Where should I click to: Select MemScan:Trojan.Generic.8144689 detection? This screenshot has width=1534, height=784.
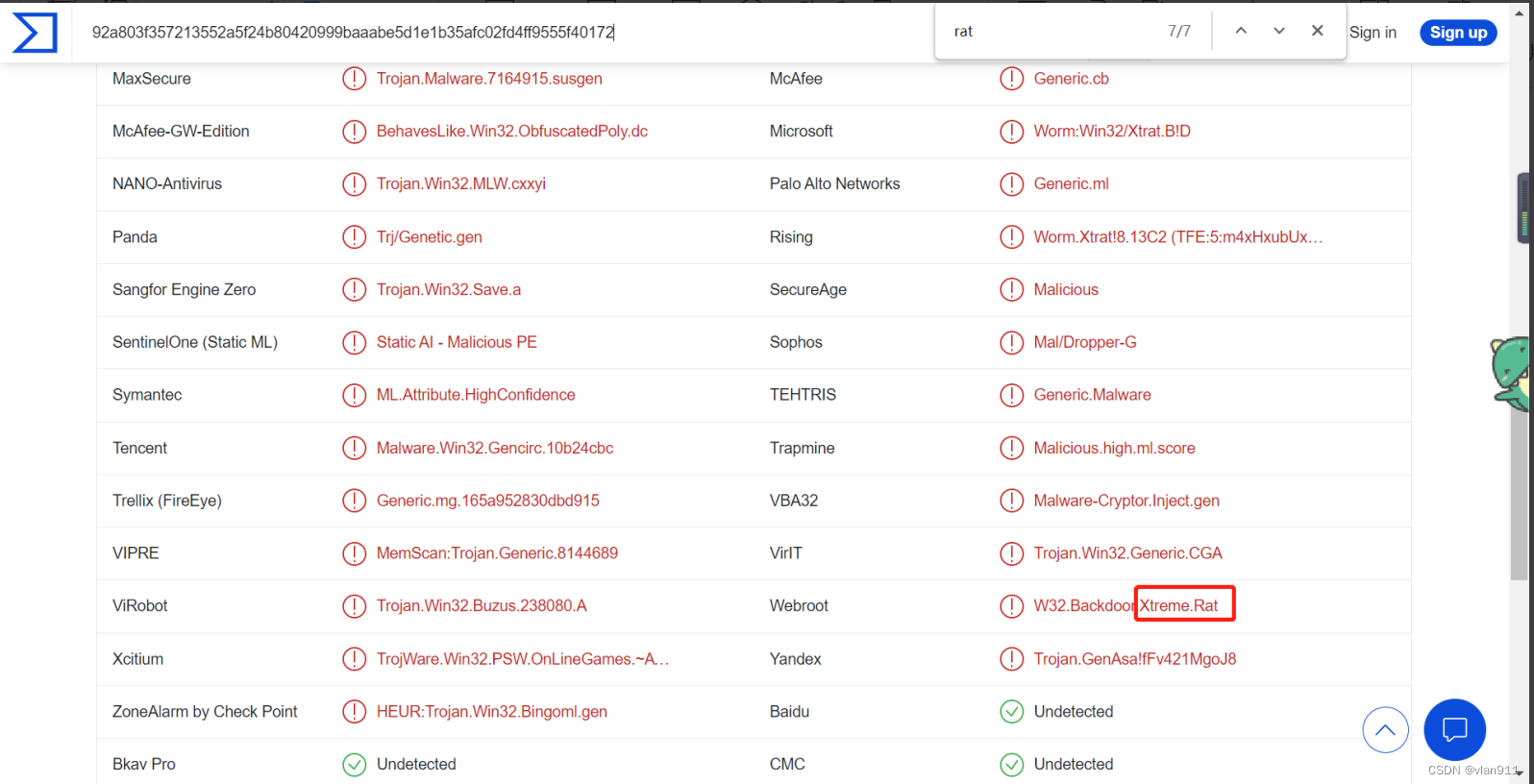pyautogui.click(x=497, y=553)
